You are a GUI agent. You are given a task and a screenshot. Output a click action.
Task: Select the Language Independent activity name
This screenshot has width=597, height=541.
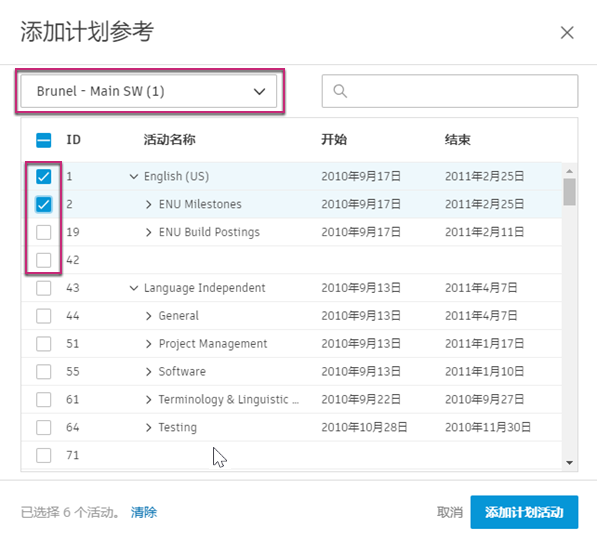click(x=204, y=288)
